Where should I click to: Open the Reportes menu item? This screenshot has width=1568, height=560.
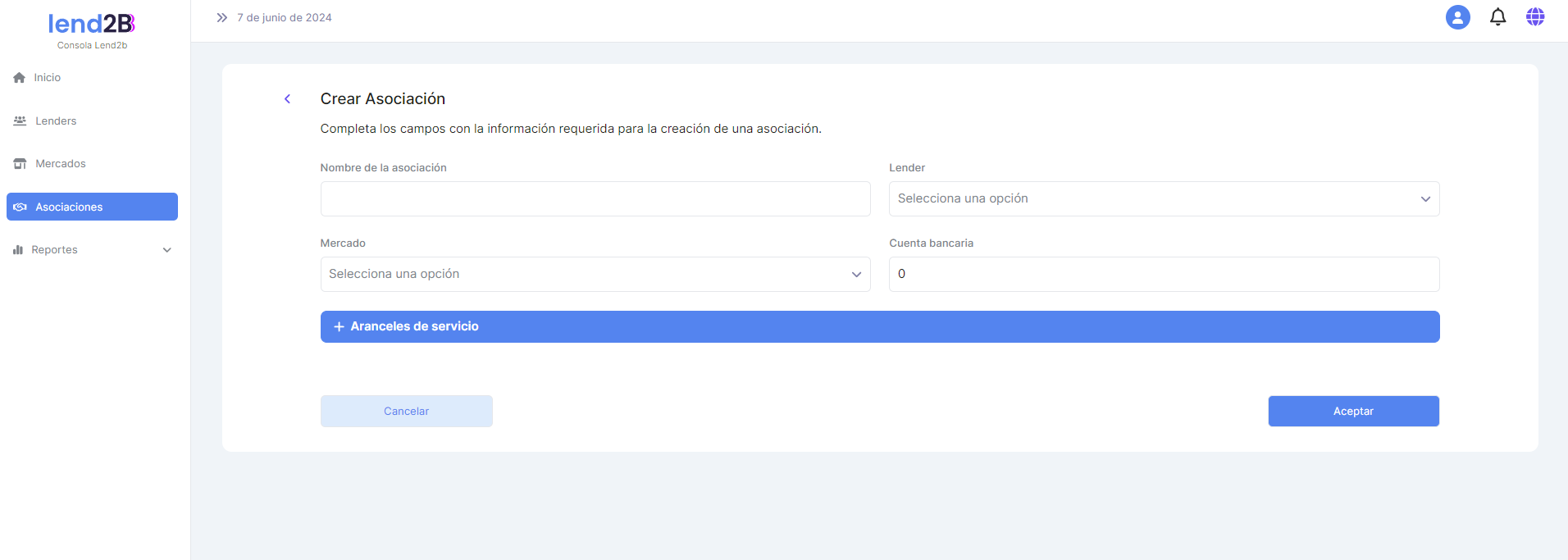pos(54,250)
